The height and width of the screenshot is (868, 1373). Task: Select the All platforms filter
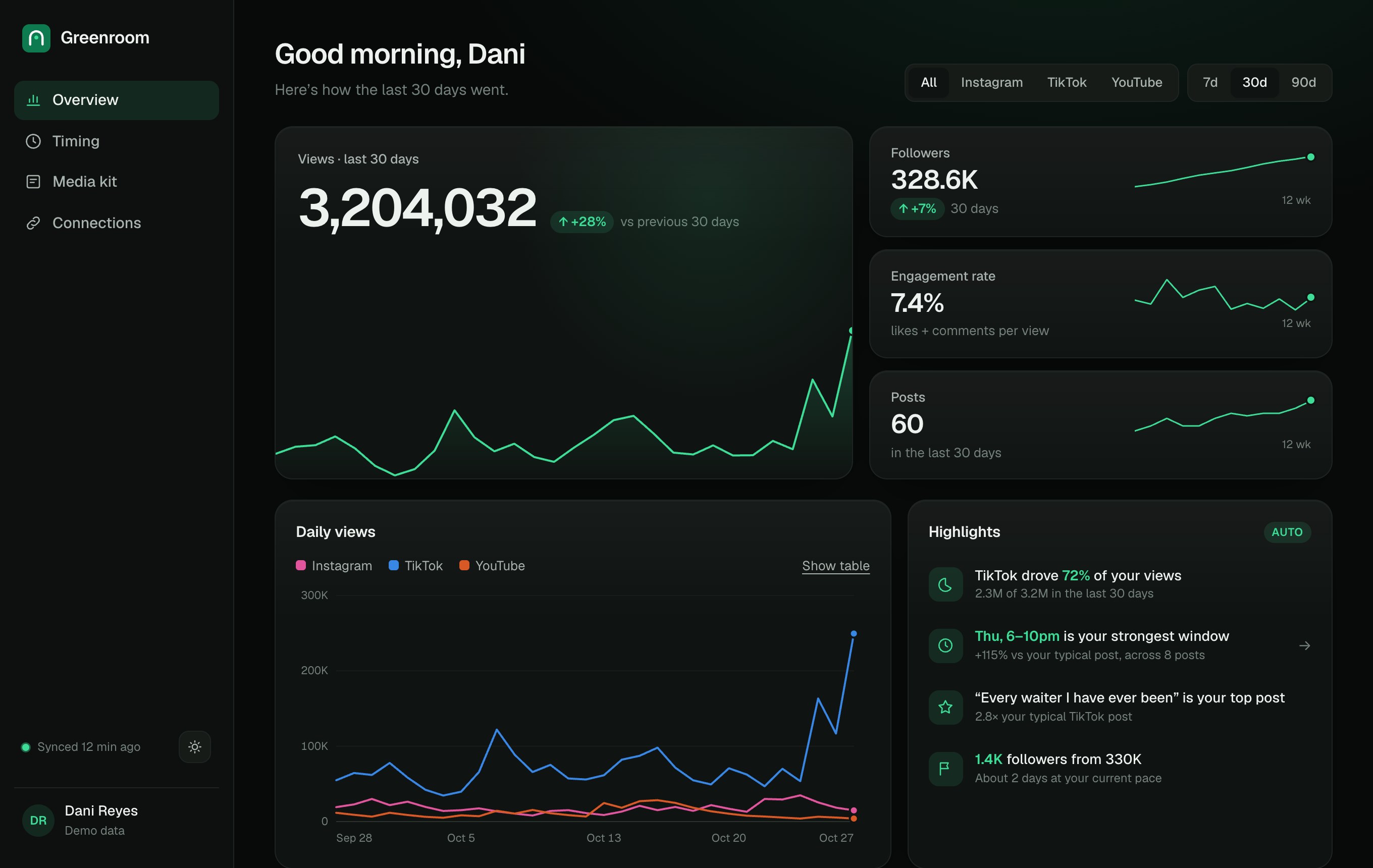pyautogui.click(x=928, y=83)
